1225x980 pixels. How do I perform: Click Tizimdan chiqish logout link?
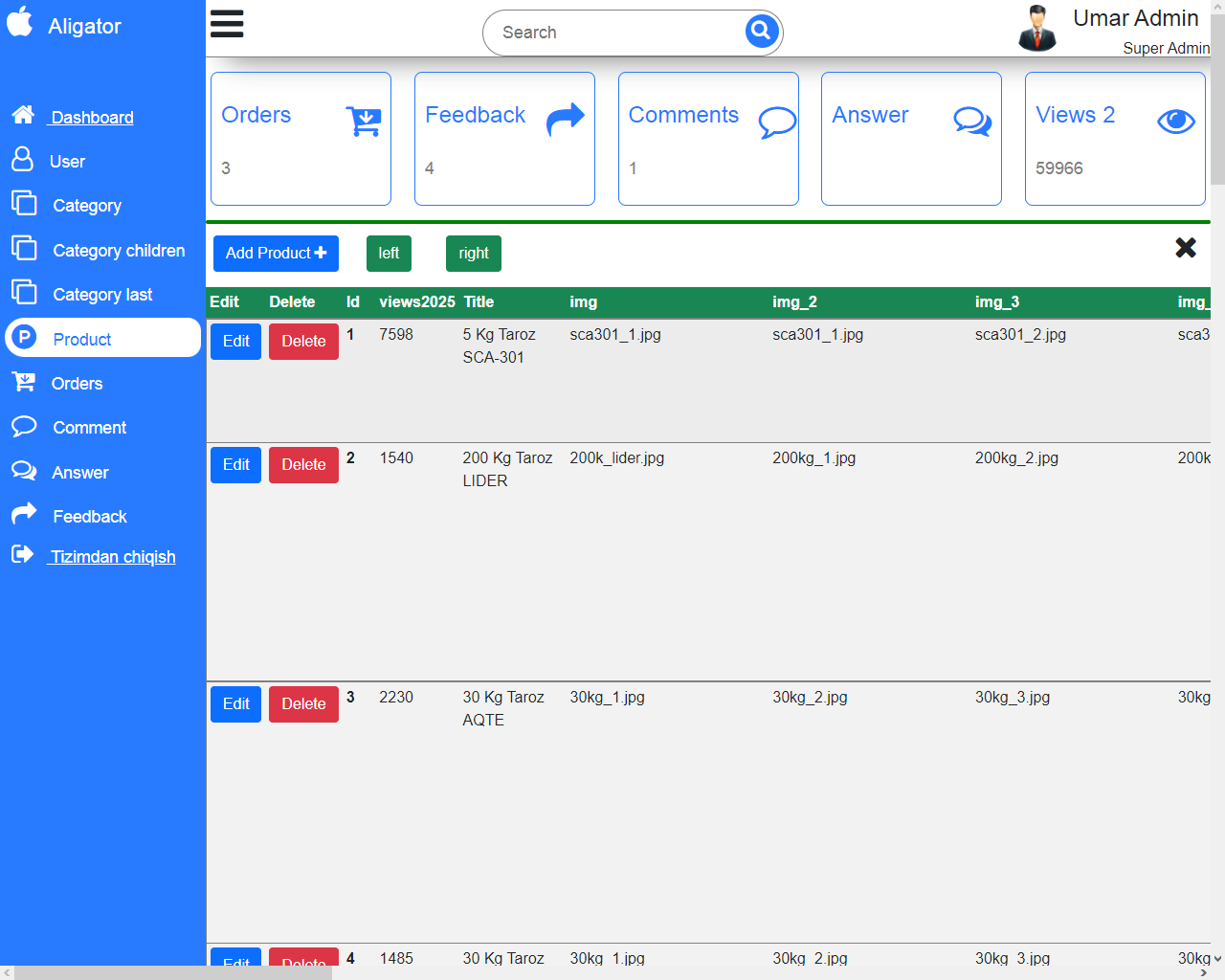(x=113, y=557)
